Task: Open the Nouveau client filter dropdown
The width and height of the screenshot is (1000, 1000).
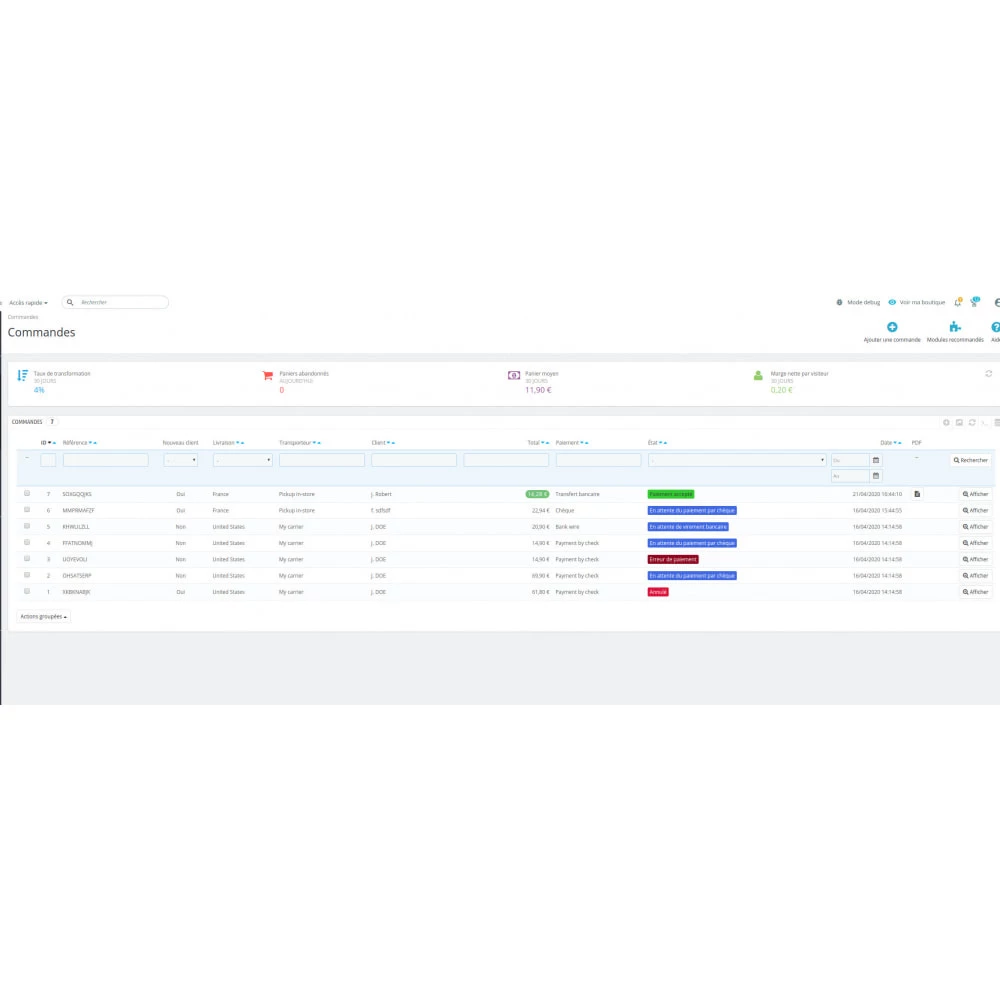Action: click(x=180, y=460)
